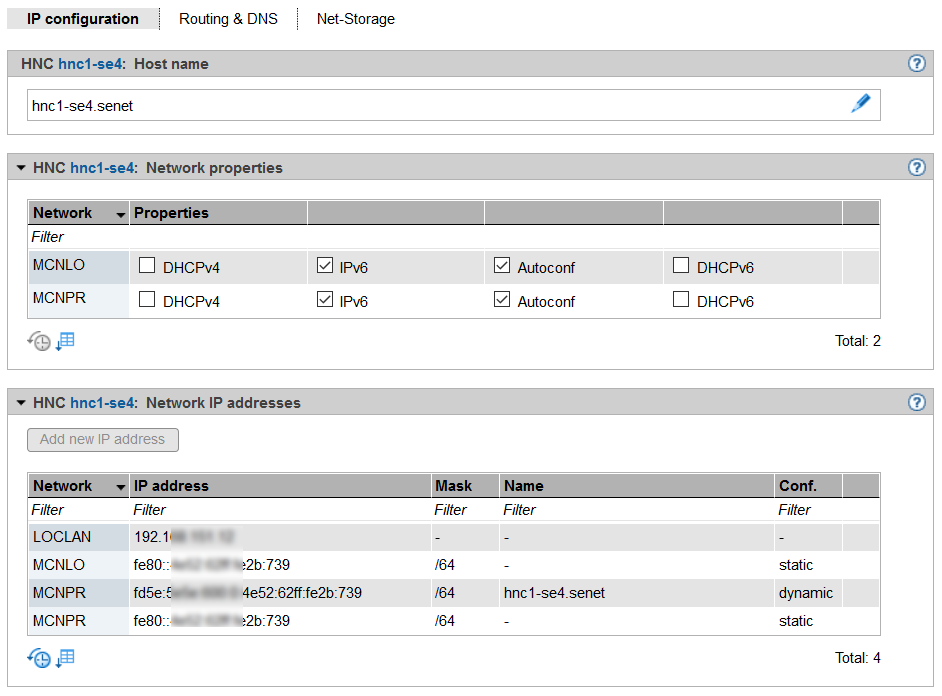
Task: Open help for the Network IP addresses section
Action: pos(916,403)
